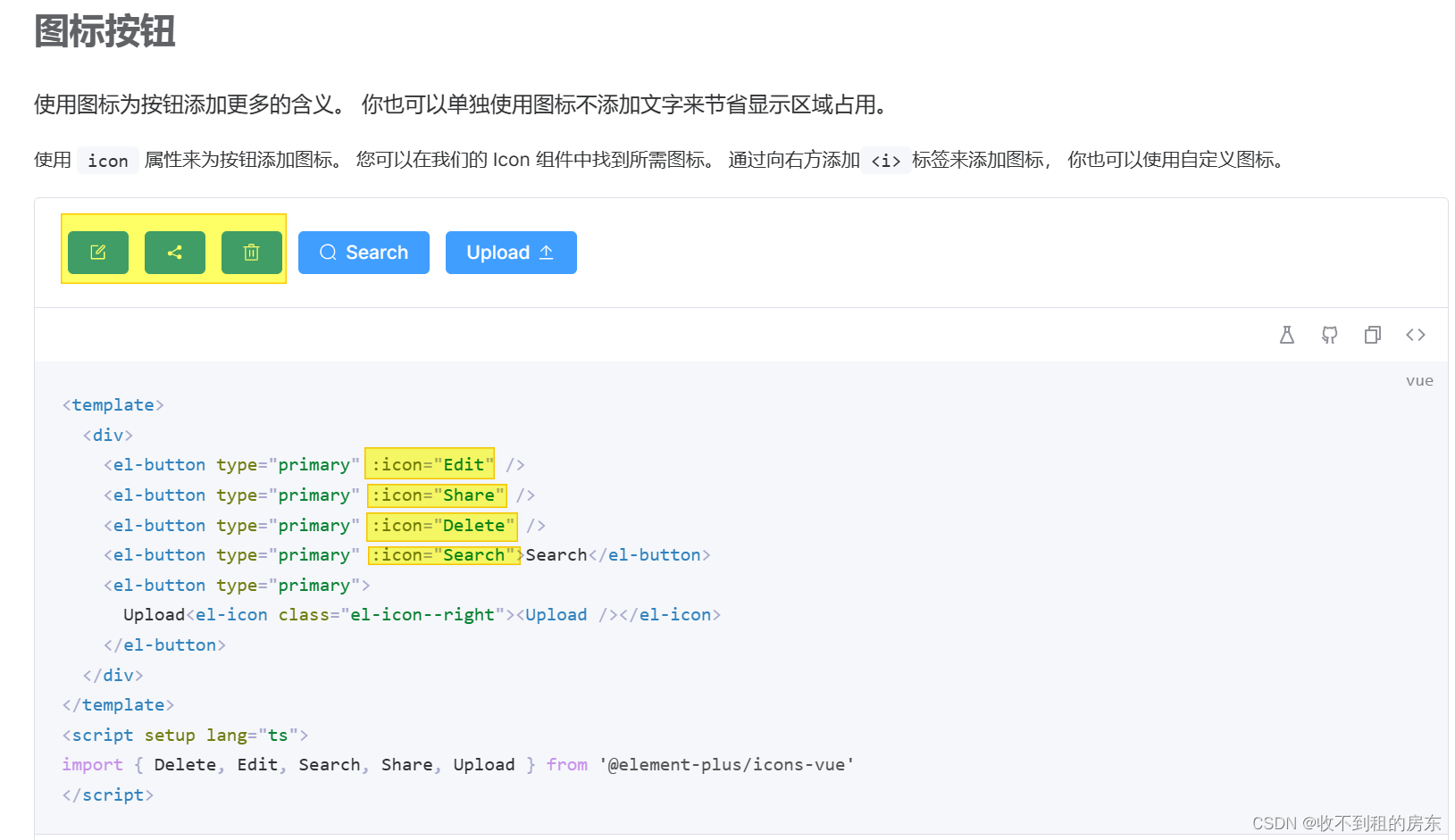
Task: Click the opening <div> code line
Action: click(108, 436)
